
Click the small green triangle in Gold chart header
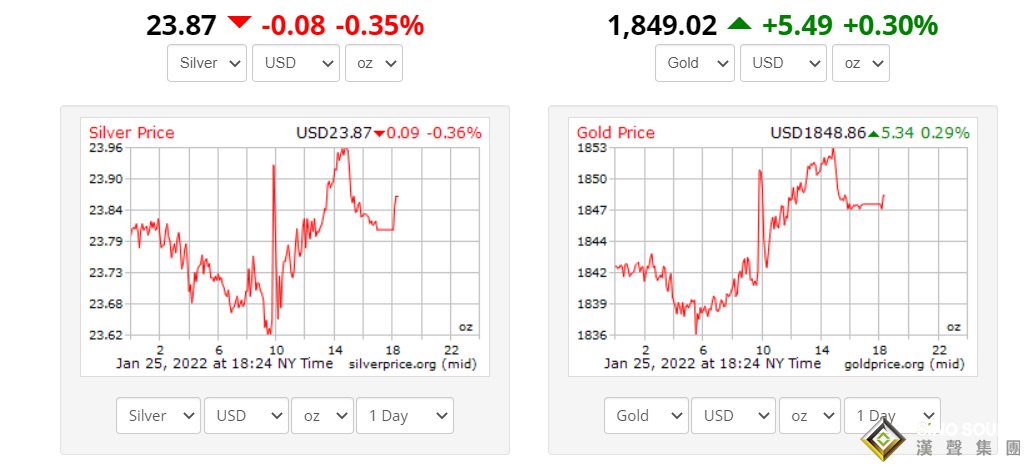(x=873, y=133)
